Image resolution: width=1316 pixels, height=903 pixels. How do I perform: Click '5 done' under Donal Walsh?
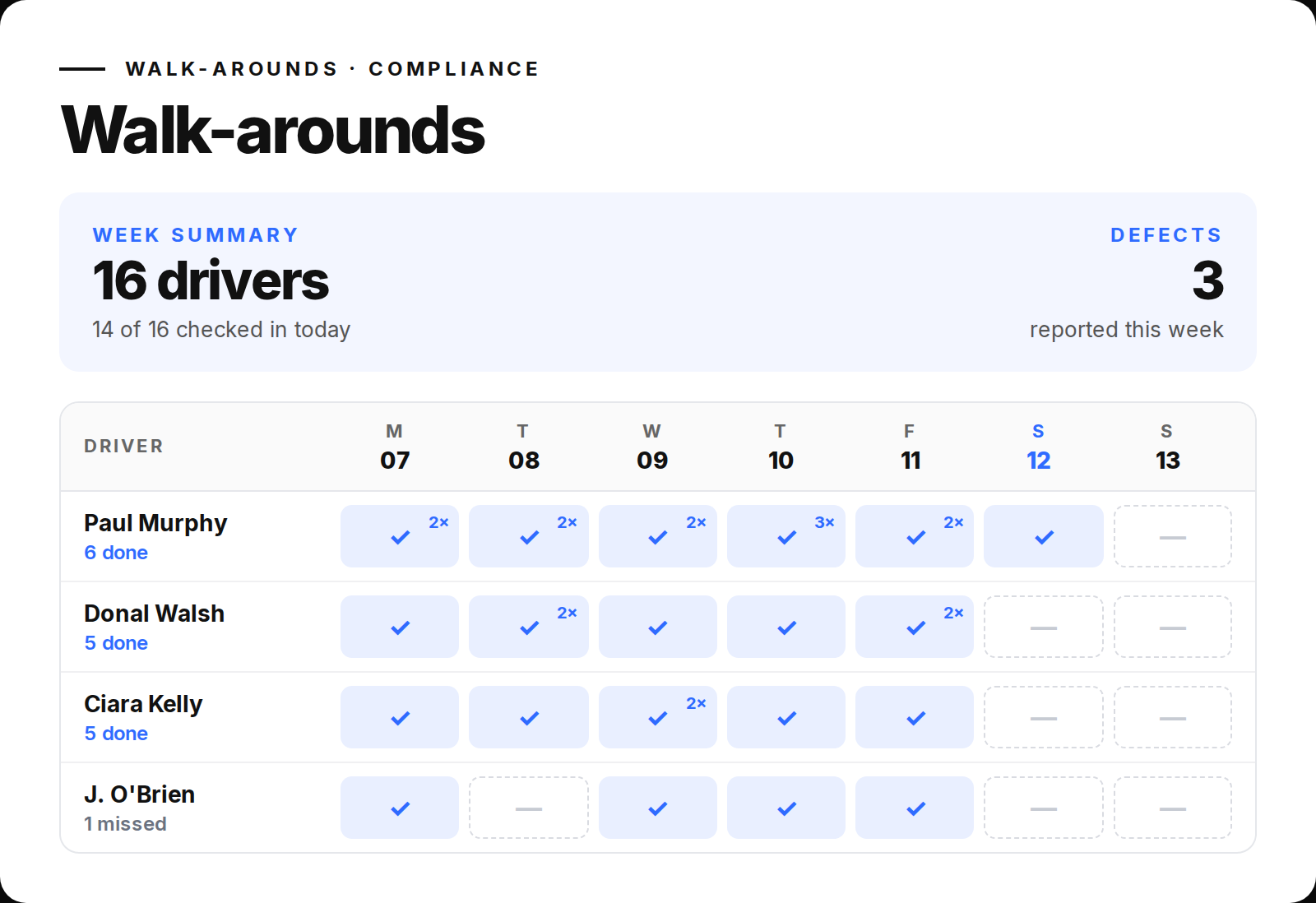(116, 643)
